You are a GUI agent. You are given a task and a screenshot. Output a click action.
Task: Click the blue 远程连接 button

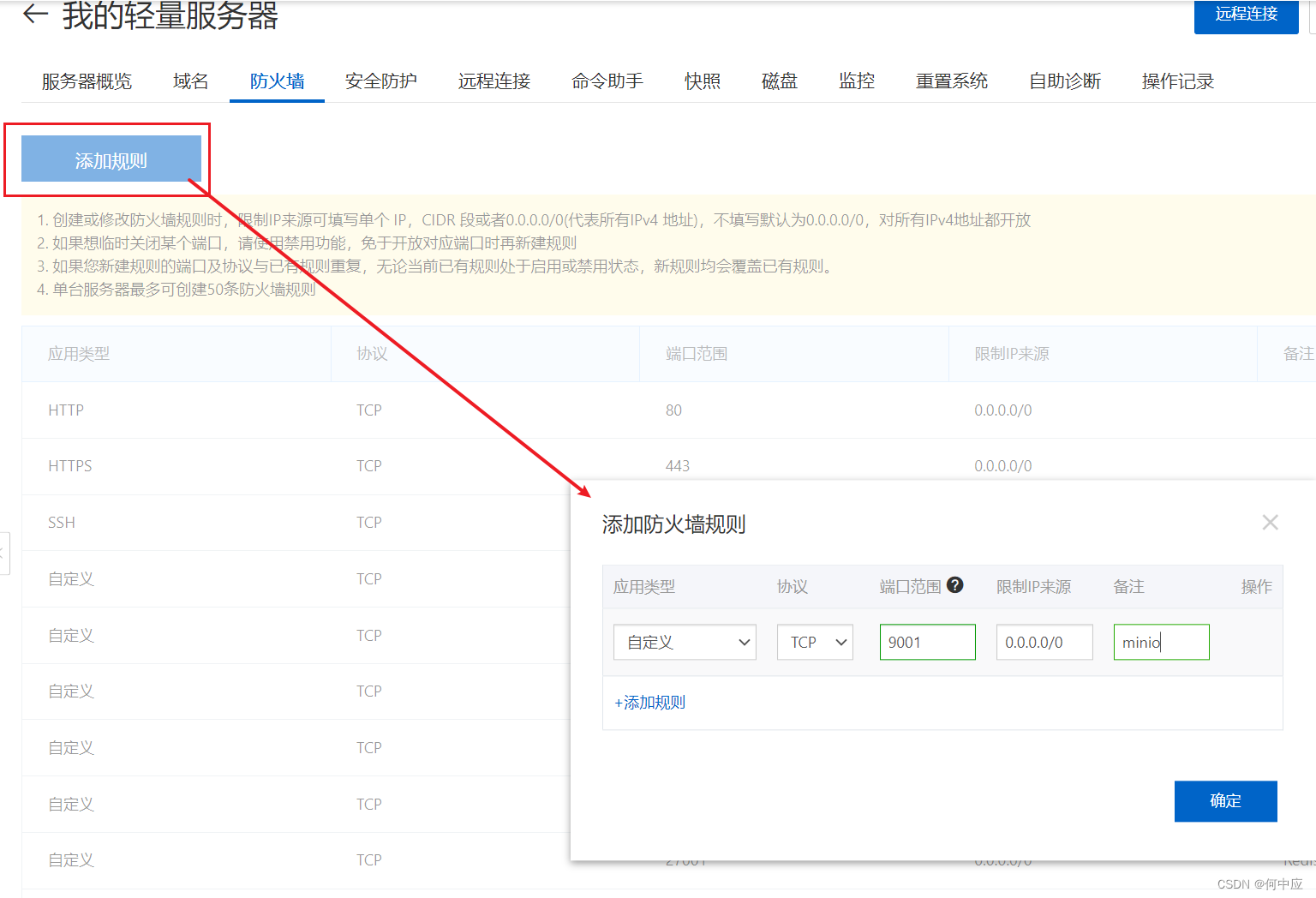1246,15
